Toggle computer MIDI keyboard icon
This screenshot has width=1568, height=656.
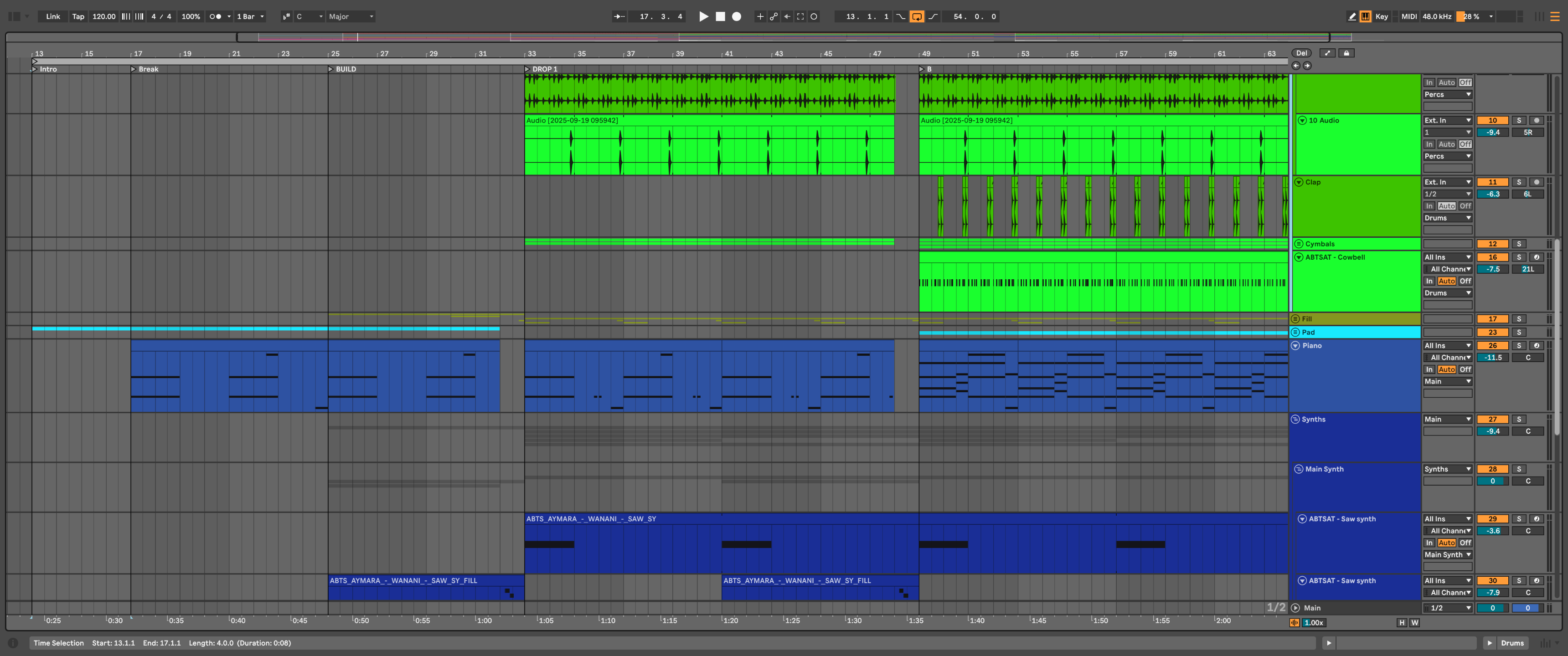tap(1365, 16)
